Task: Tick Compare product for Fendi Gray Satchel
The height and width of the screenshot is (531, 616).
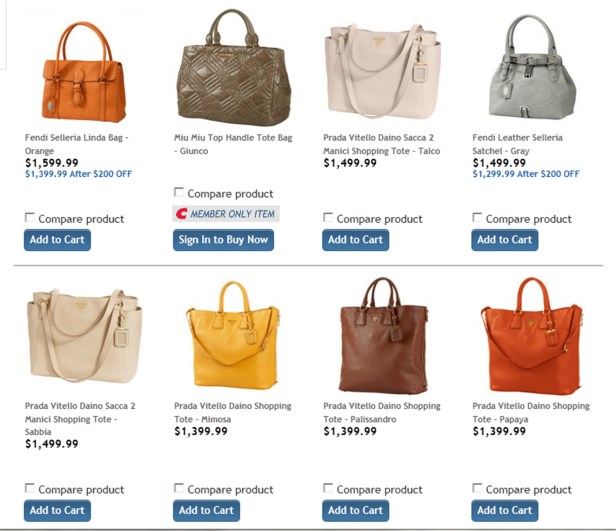Action: (477, 218)
